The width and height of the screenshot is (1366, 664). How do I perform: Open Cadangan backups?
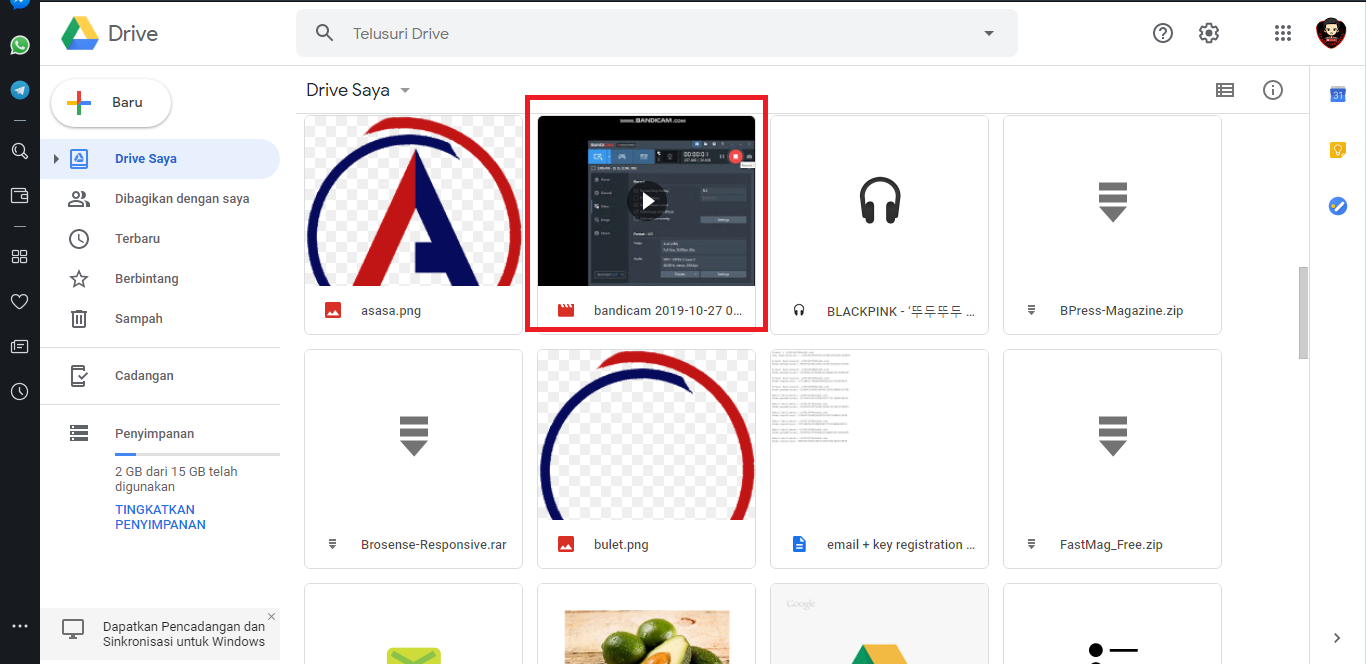click(160, 376)
